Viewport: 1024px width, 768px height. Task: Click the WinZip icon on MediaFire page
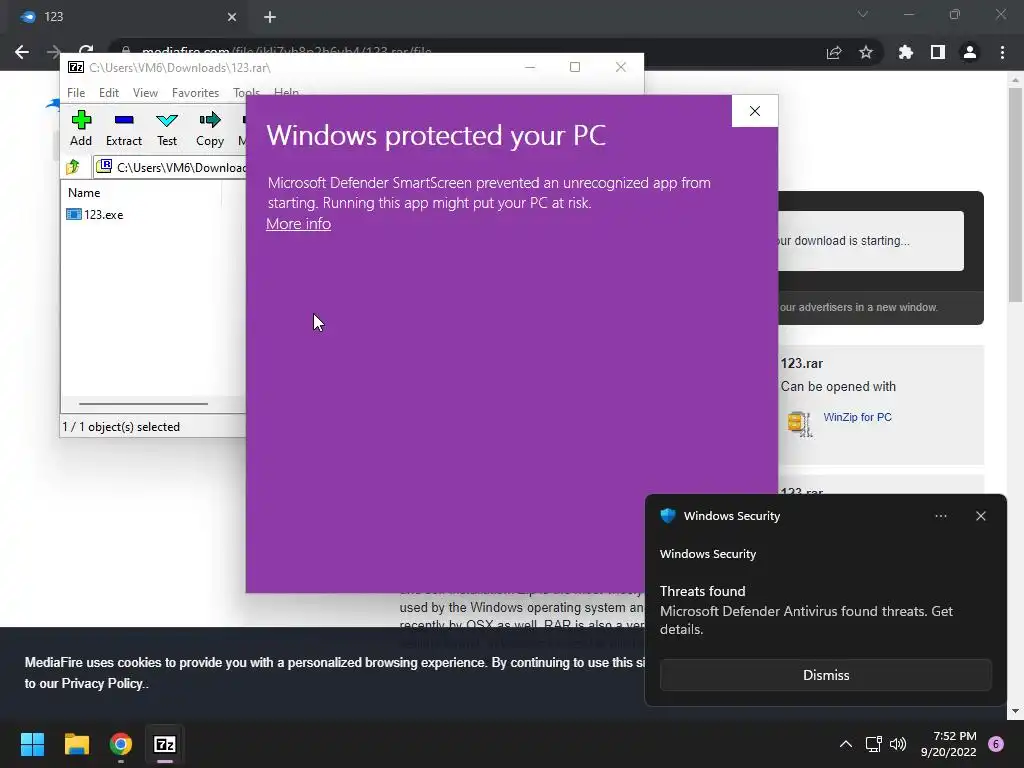799,424
